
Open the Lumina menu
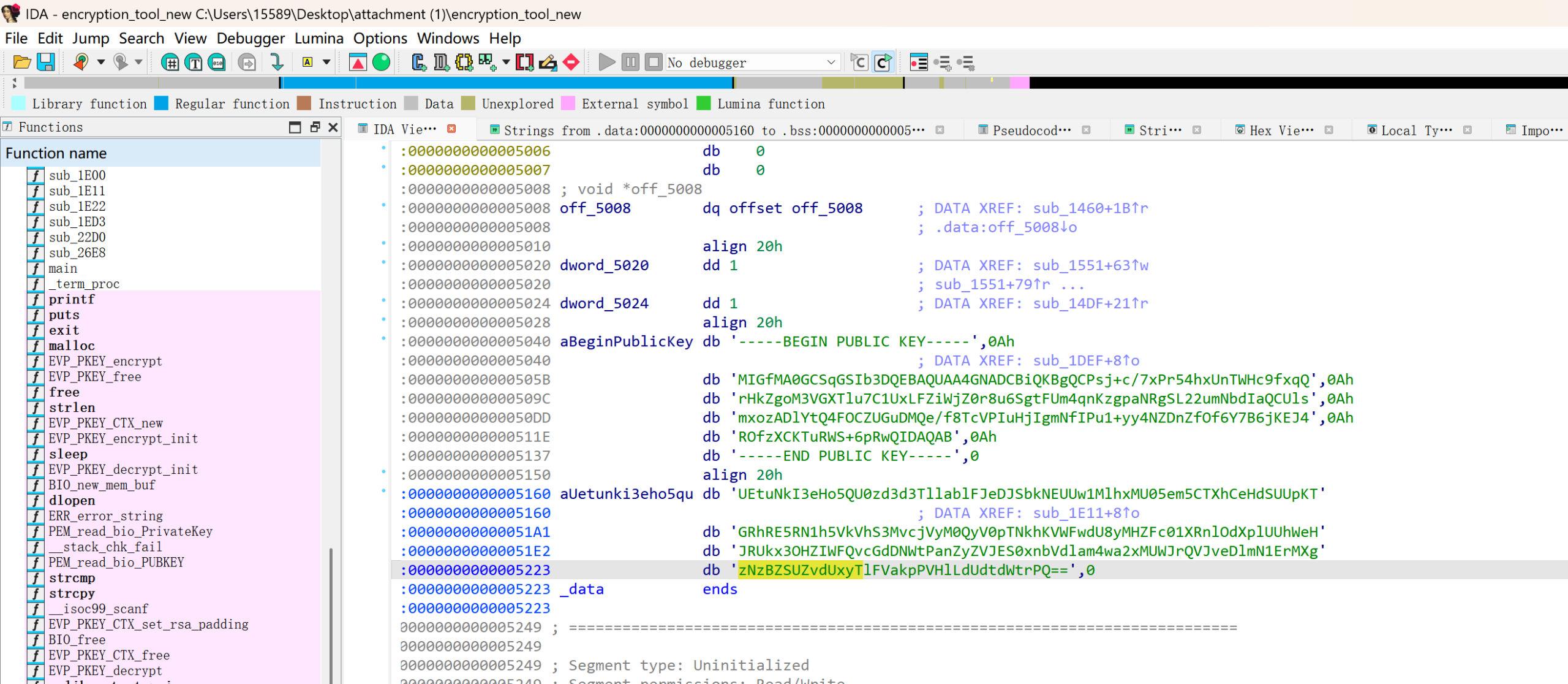(318, 38)
